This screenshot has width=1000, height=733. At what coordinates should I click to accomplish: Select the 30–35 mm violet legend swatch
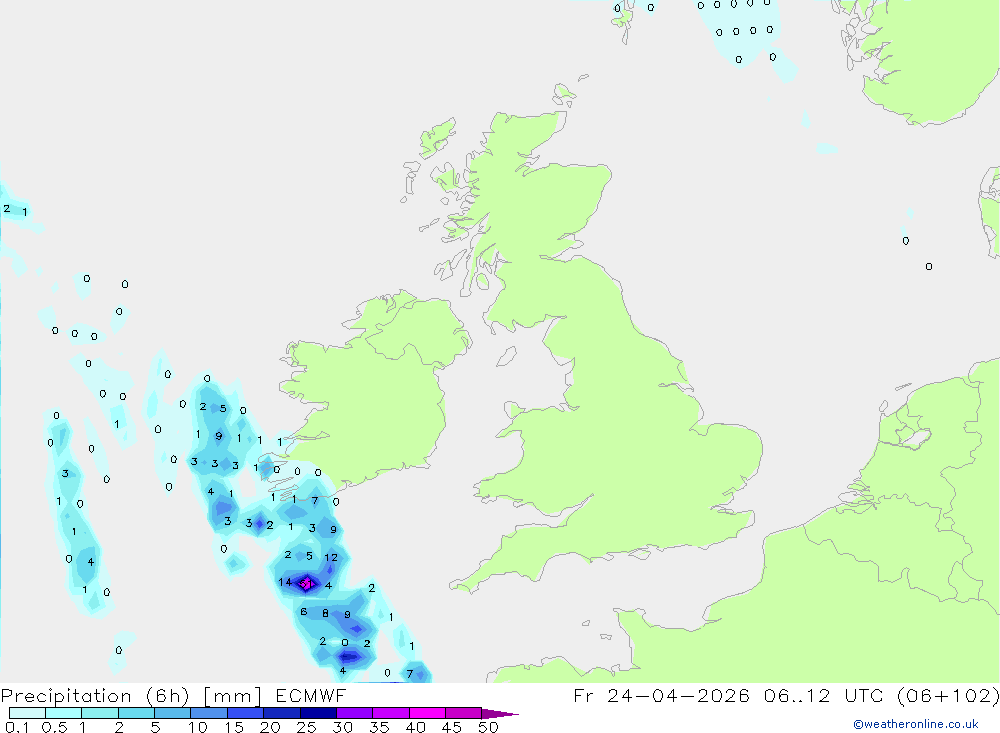click(355, 713)
